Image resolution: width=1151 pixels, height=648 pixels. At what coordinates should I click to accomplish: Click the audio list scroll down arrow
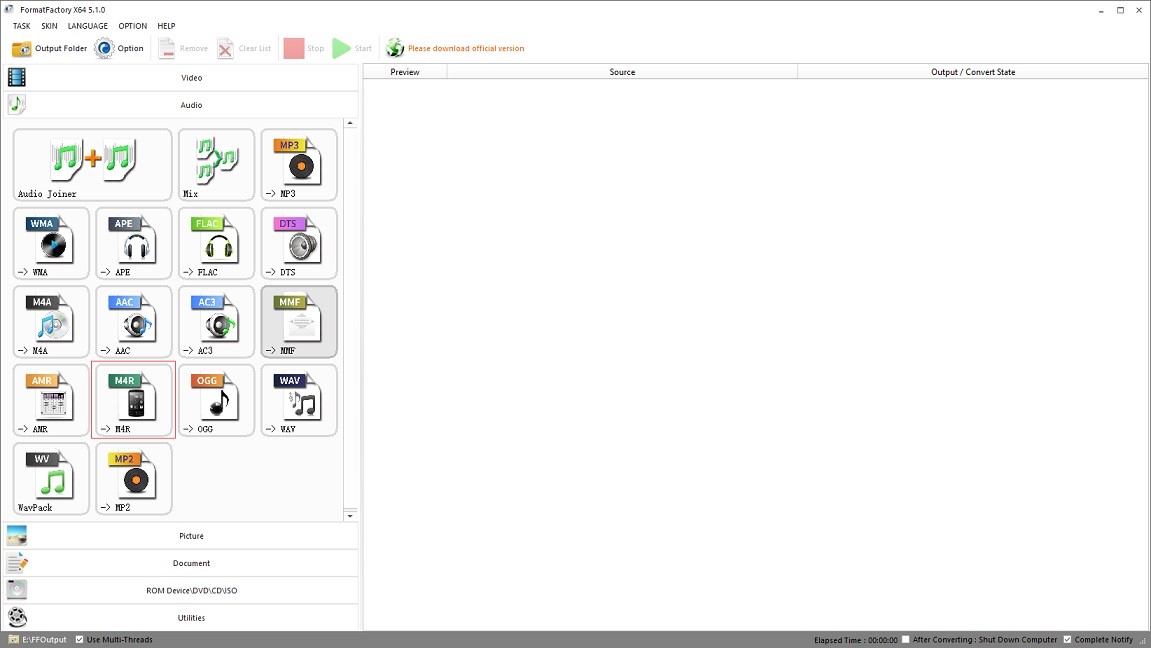pyautogui.click(x=350, y=516)
